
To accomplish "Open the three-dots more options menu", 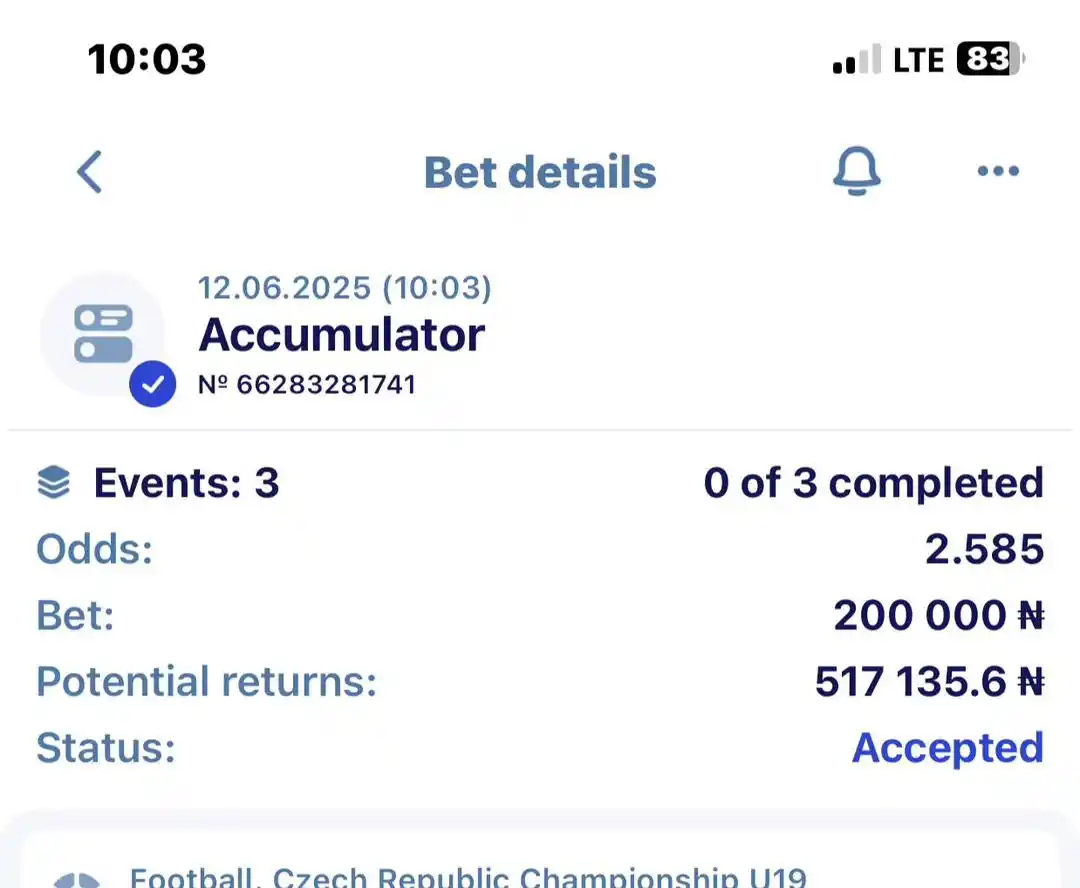I will (998, 171).
